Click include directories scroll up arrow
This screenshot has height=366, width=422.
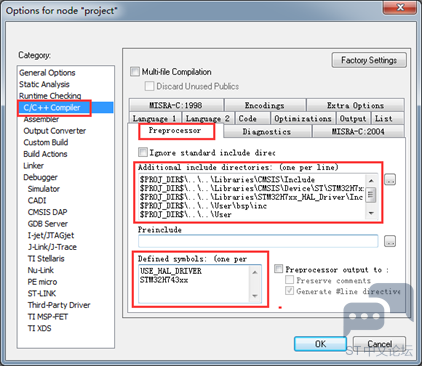tap(371, 180)
